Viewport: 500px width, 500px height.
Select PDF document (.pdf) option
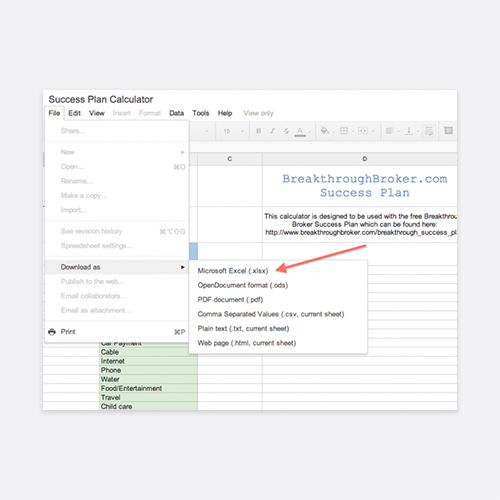(x=278, y=300)
